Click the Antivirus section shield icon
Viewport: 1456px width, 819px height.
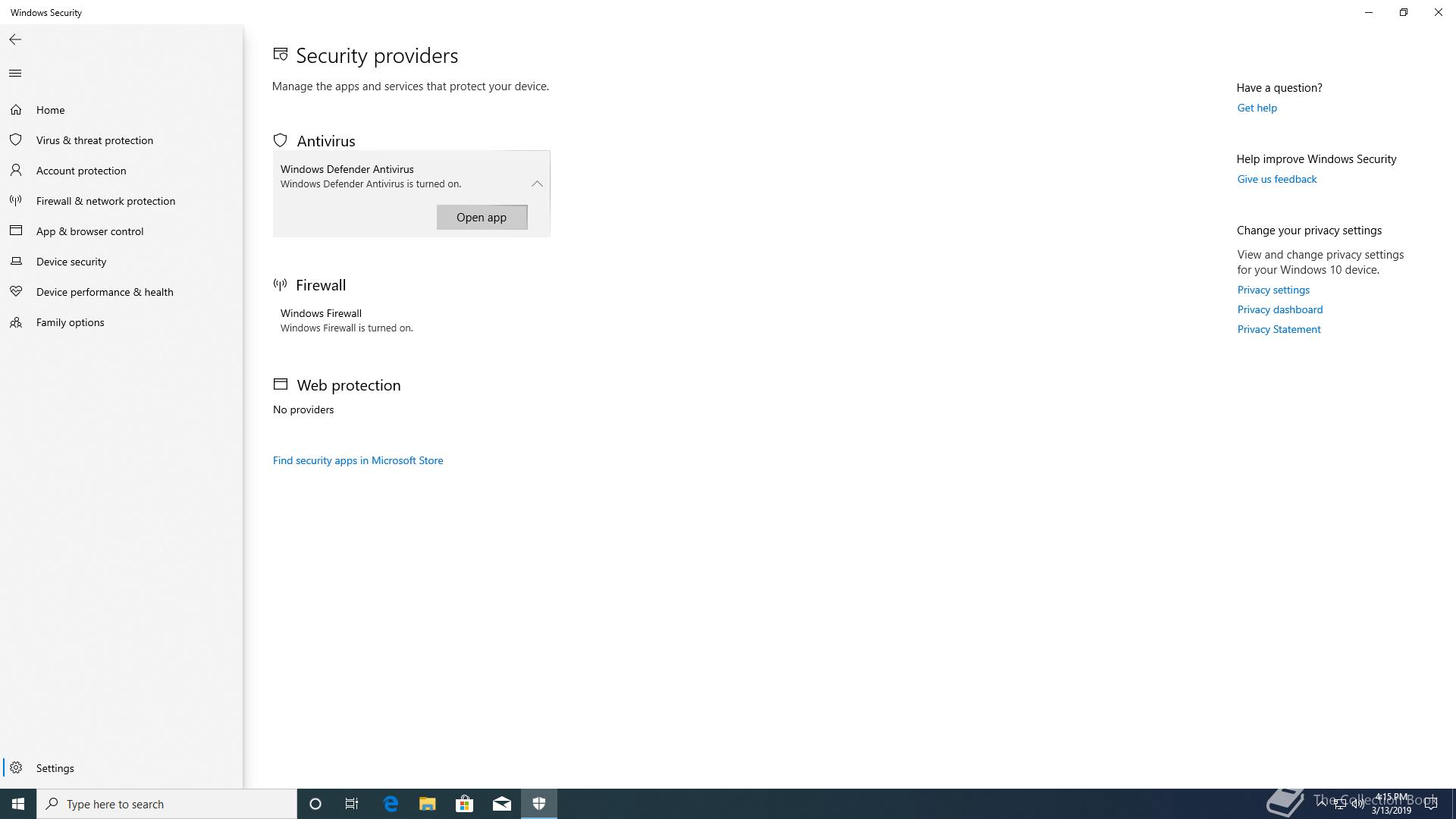click(x=281, y=140)
